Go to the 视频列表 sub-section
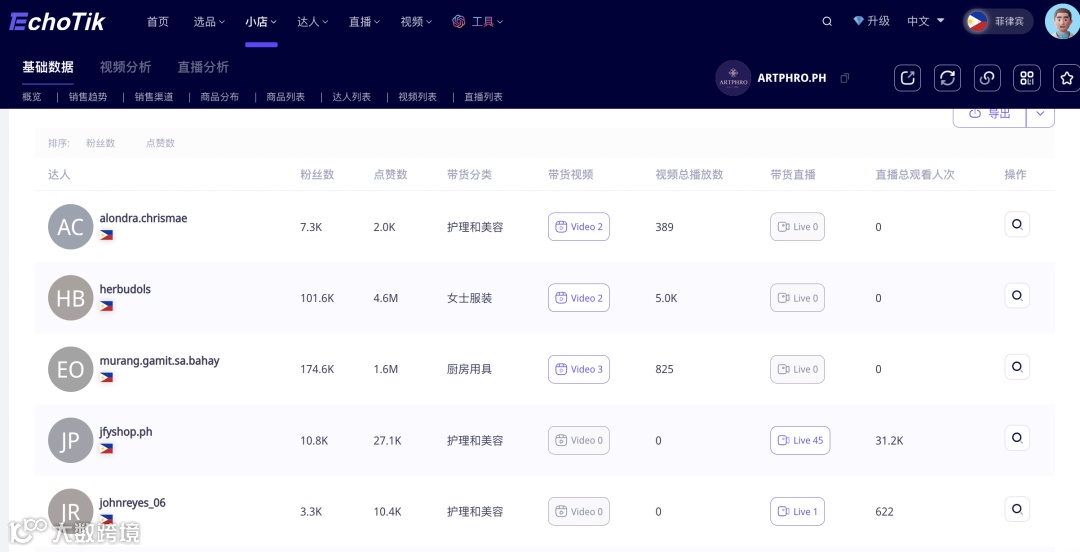 (x=417, y=97)
